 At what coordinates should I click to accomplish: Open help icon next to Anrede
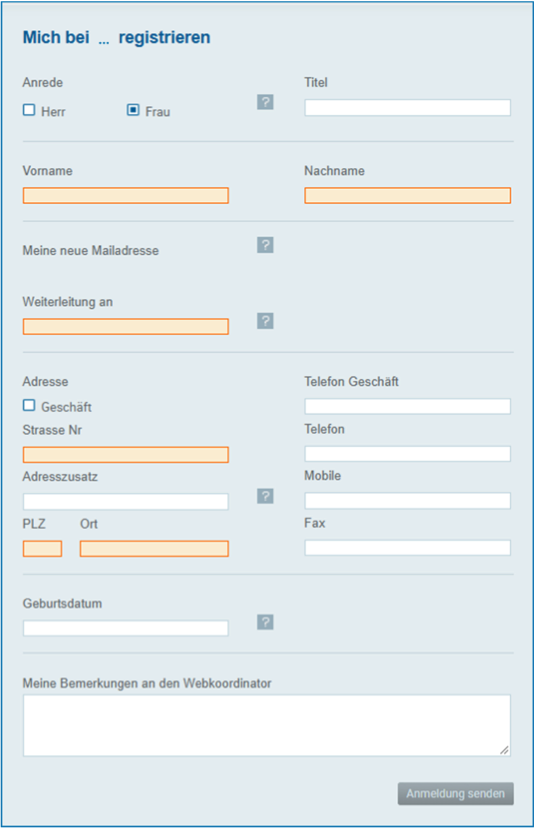[x=265, y=102]
